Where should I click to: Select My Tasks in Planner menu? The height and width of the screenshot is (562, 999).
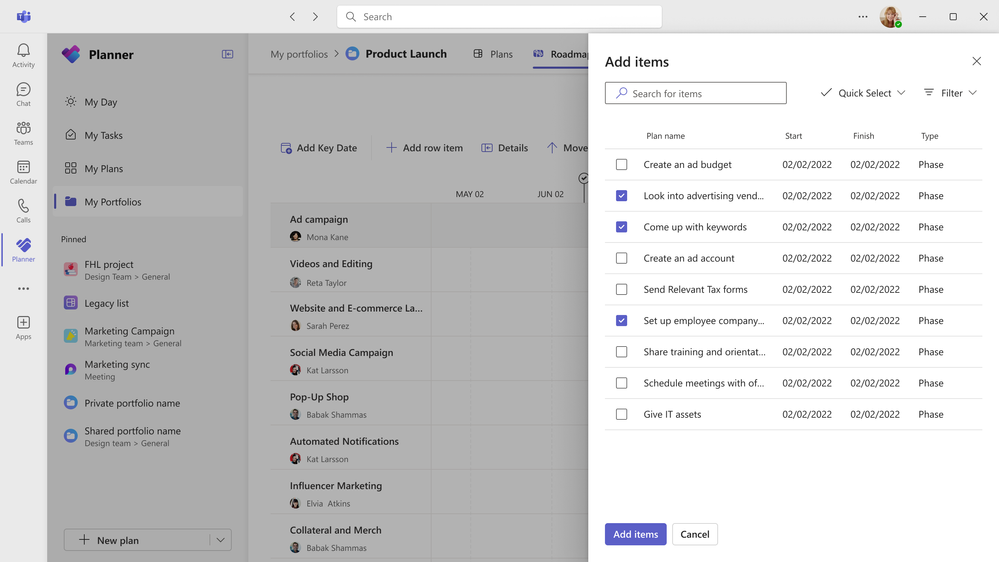pyautogui.click(x=103, y=135)
